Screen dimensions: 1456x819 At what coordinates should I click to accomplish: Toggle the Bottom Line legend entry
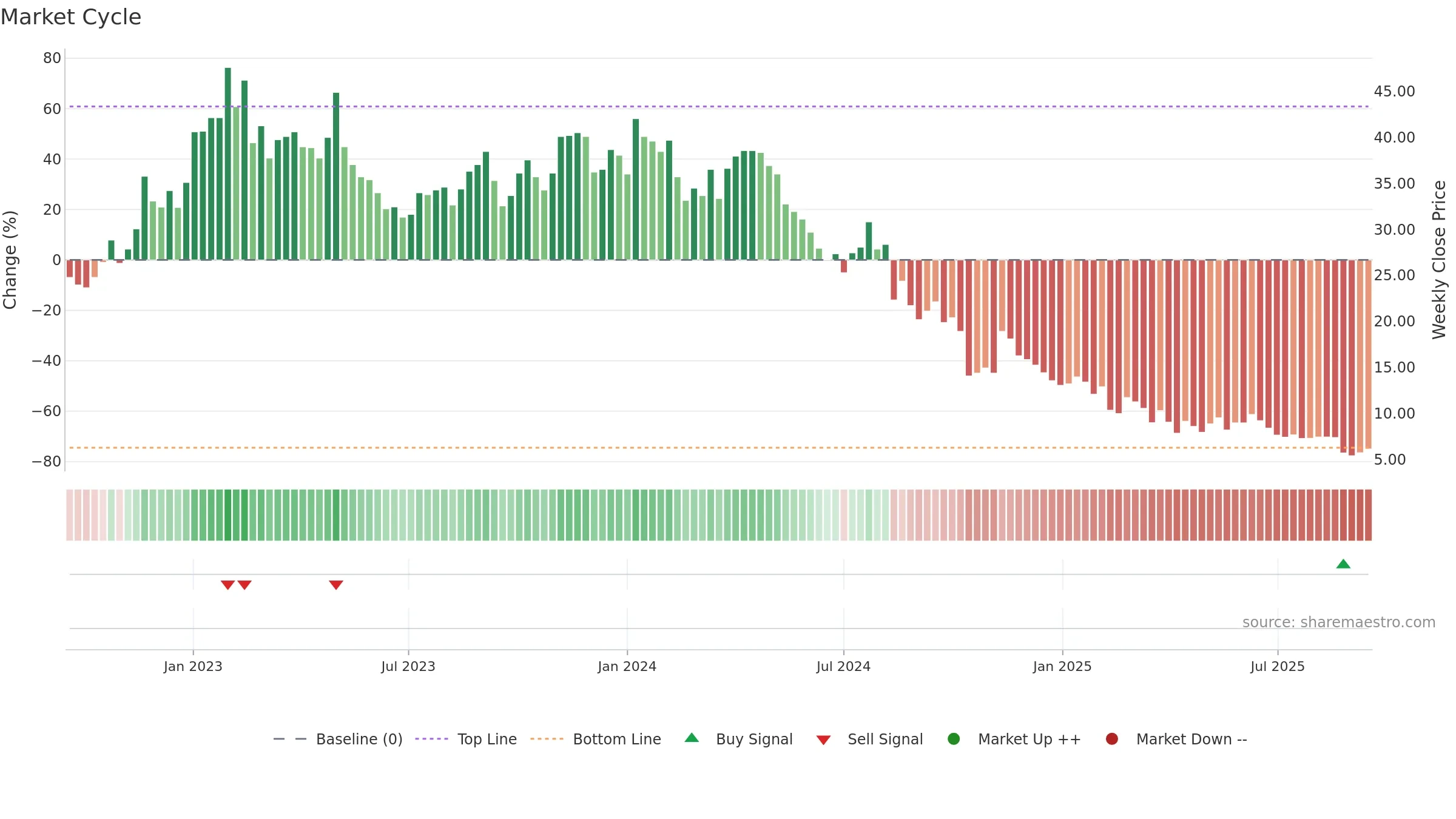596,740
